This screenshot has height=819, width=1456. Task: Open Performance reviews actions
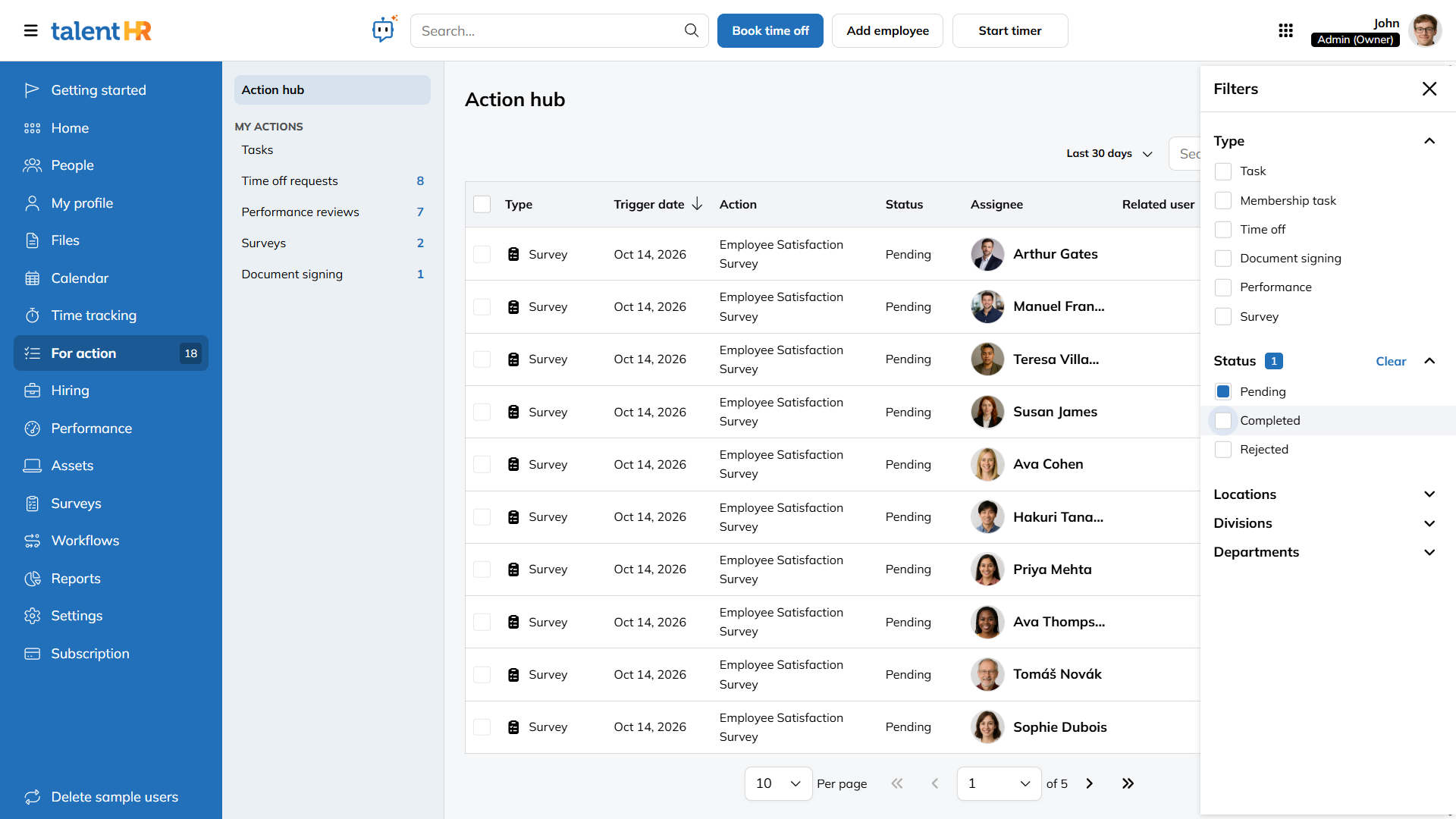[332, 212]
